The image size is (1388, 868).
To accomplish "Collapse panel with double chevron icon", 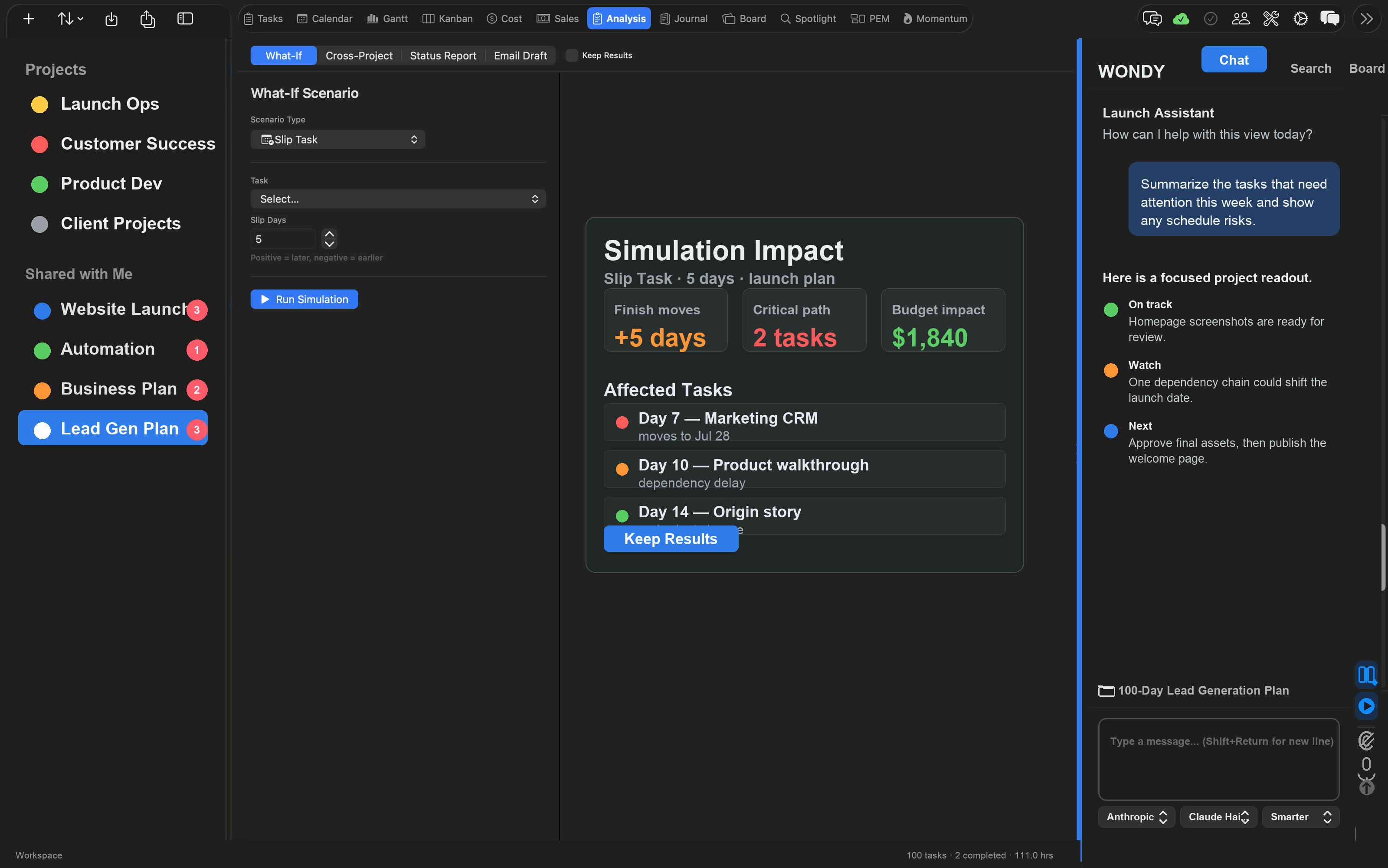I will pyautogui.click(x=1367, y=19).
